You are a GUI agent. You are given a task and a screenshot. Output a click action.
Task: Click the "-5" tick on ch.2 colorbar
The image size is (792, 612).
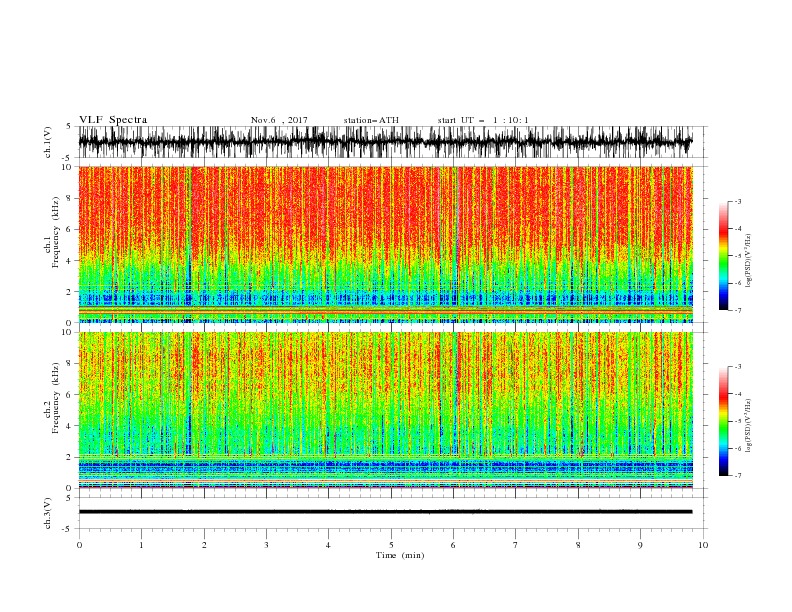point(738,421)
